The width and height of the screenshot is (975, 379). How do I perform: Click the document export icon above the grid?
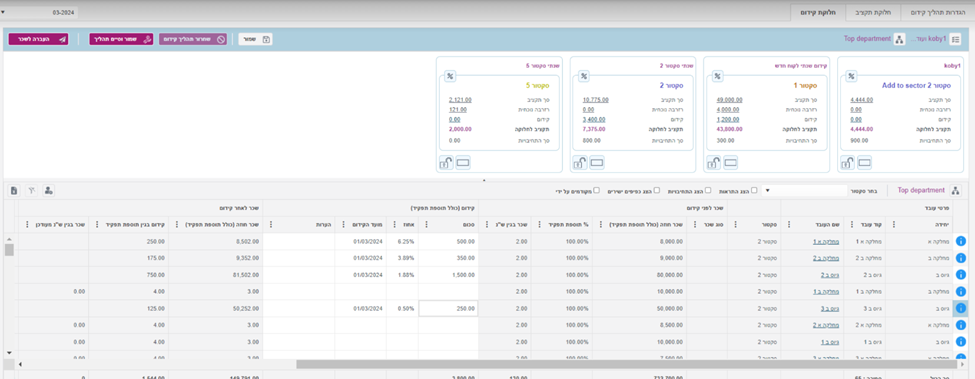click(14, 190)
